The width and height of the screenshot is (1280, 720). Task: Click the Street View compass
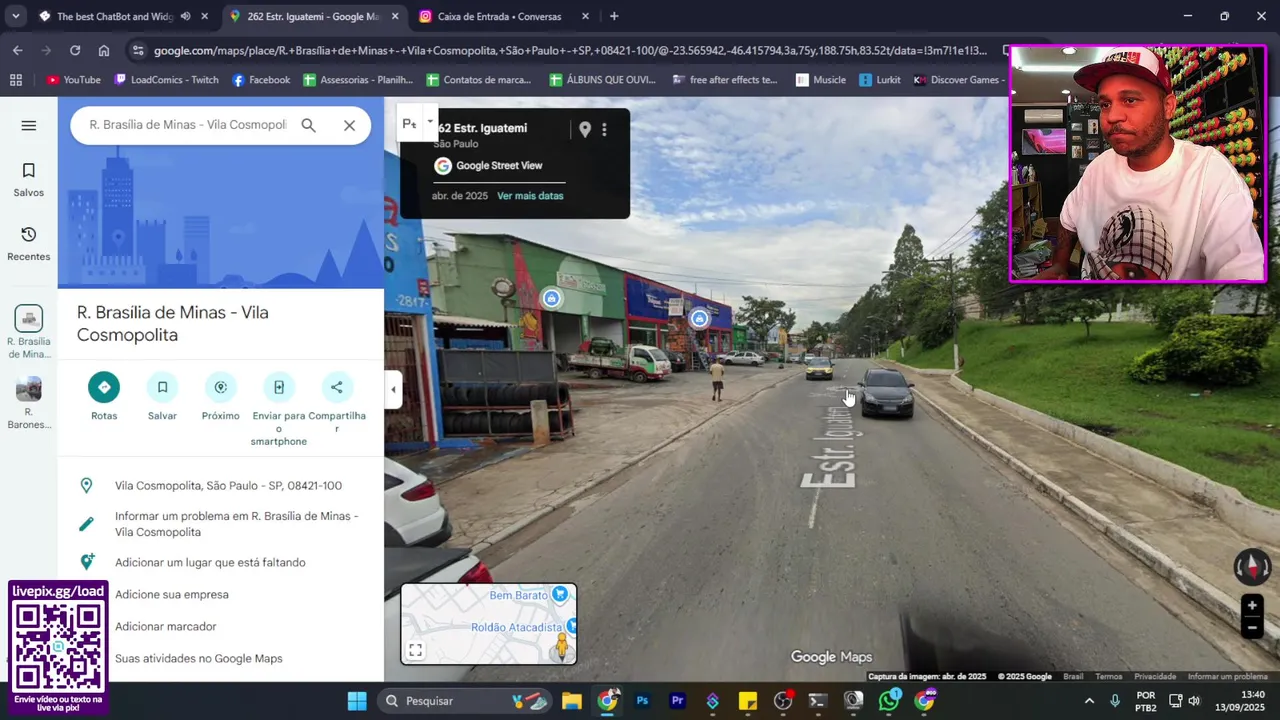(1251, 567)
